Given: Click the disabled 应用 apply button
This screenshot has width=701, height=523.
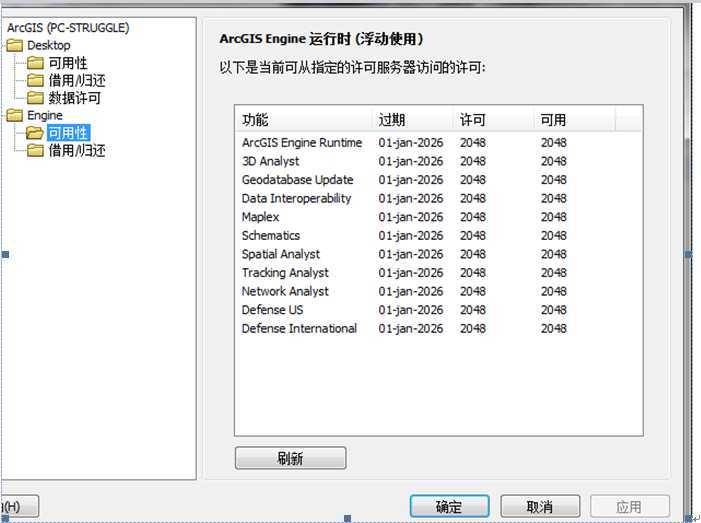Looking at the screenshot, I should (629, 506).
